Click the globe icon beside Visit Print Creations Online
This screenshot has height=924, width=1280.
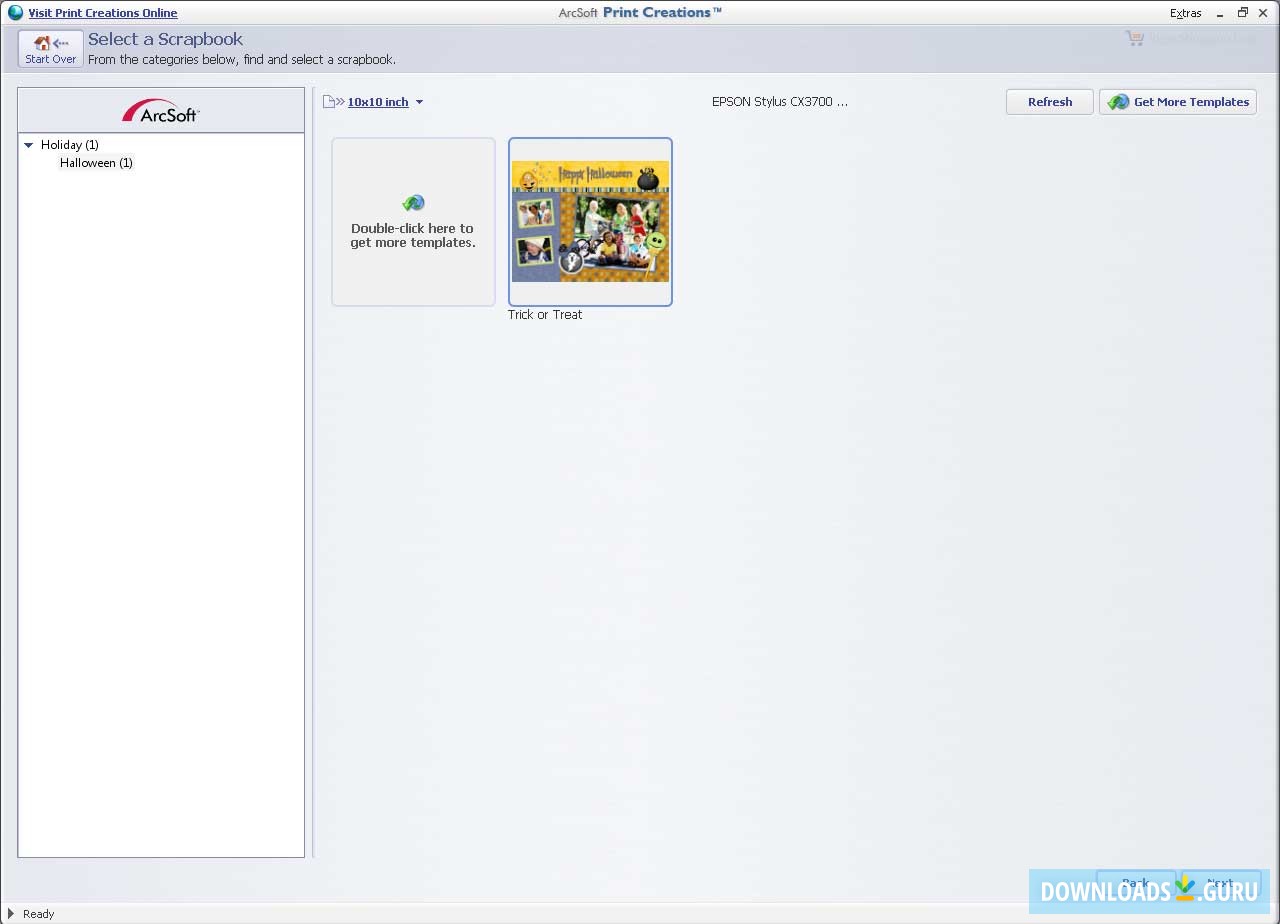[15, 13]
